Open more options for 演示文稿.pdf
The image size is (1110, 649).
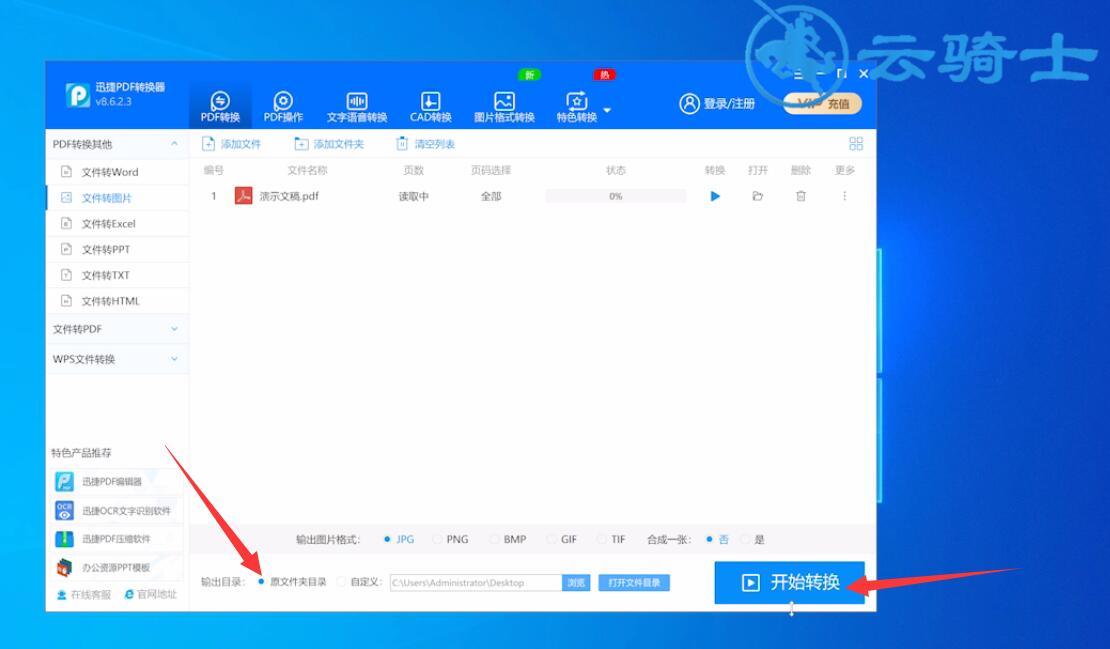[845, 196]
